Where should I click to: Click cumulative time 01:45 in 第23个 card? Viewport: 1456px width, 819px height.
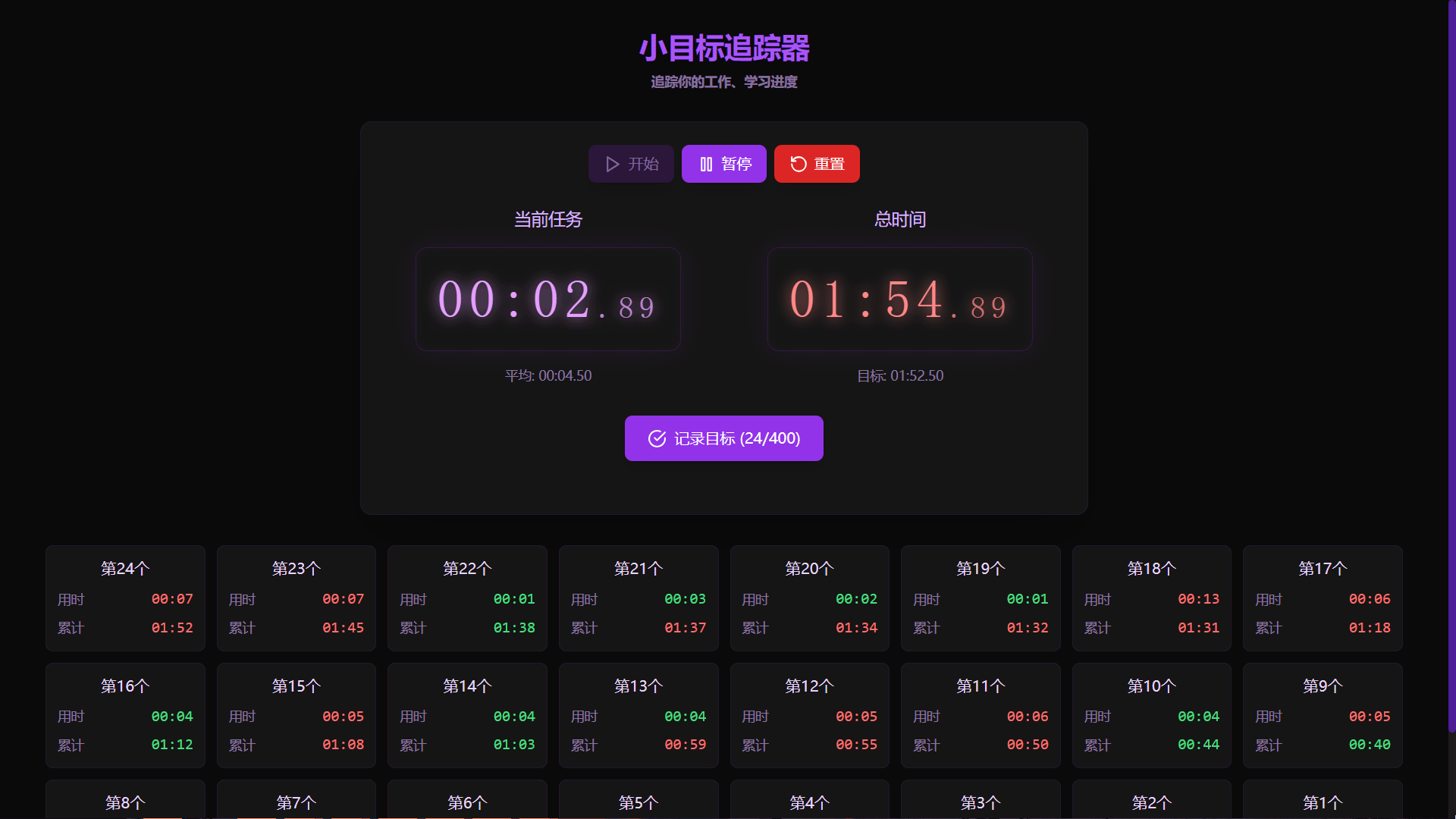pos(344,628)
